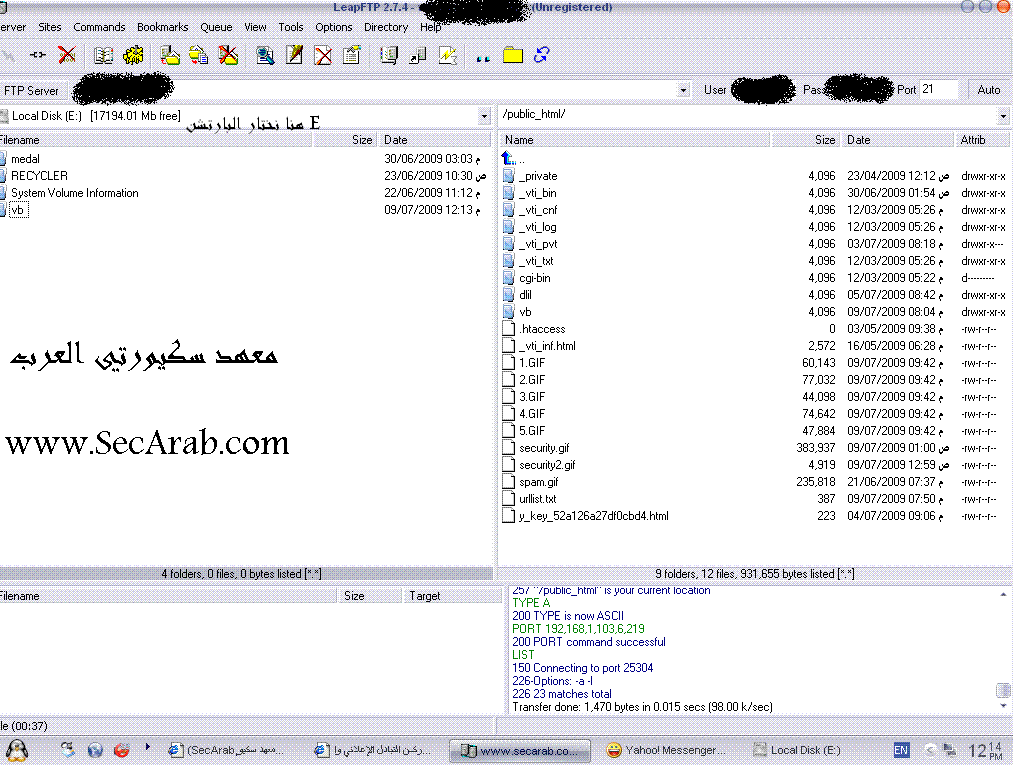Open the Queue menu
This screenshot has width=1024, height=768.
(216, 27)
